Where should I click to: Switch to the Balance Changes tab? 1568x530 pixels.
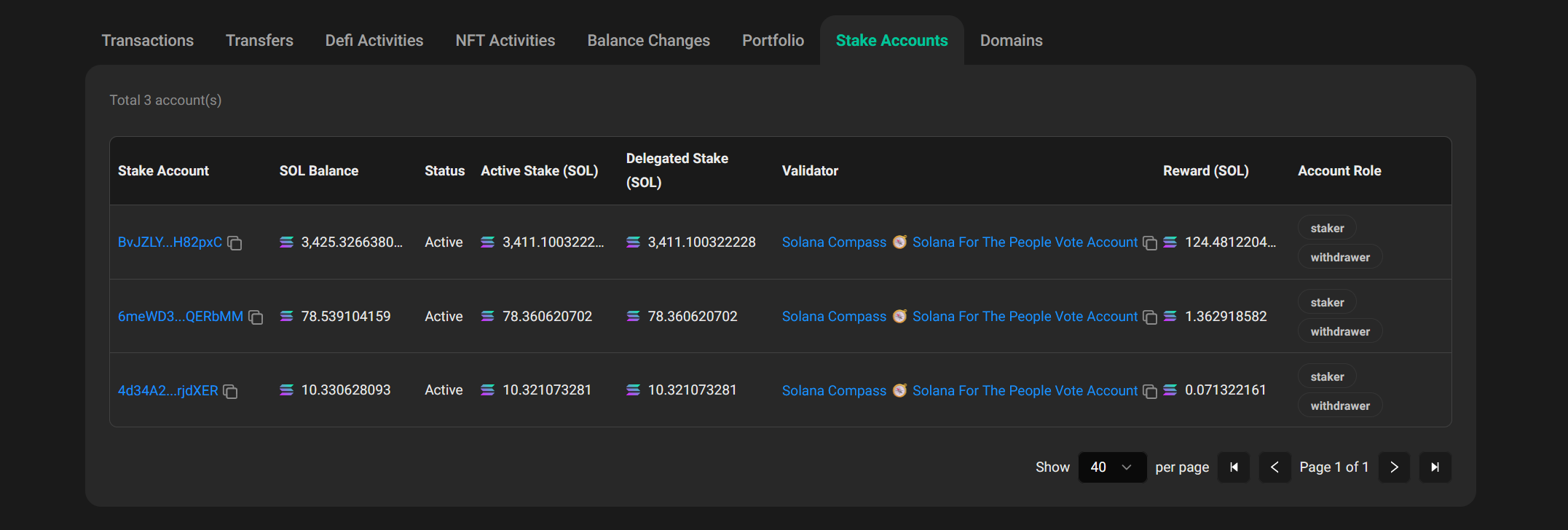(x=648, y=41)
